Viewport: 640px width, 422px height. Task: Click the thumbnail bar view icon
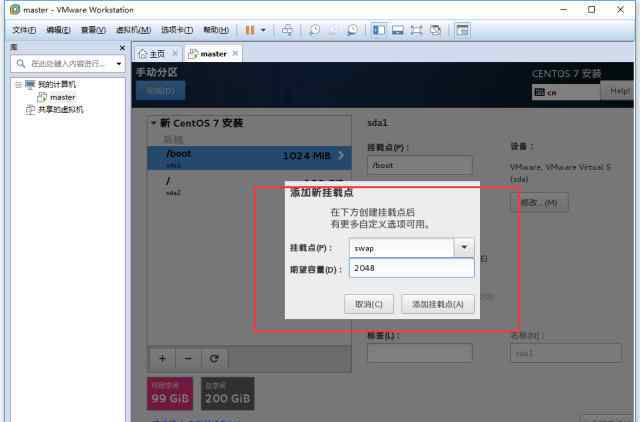pos(398,30)
